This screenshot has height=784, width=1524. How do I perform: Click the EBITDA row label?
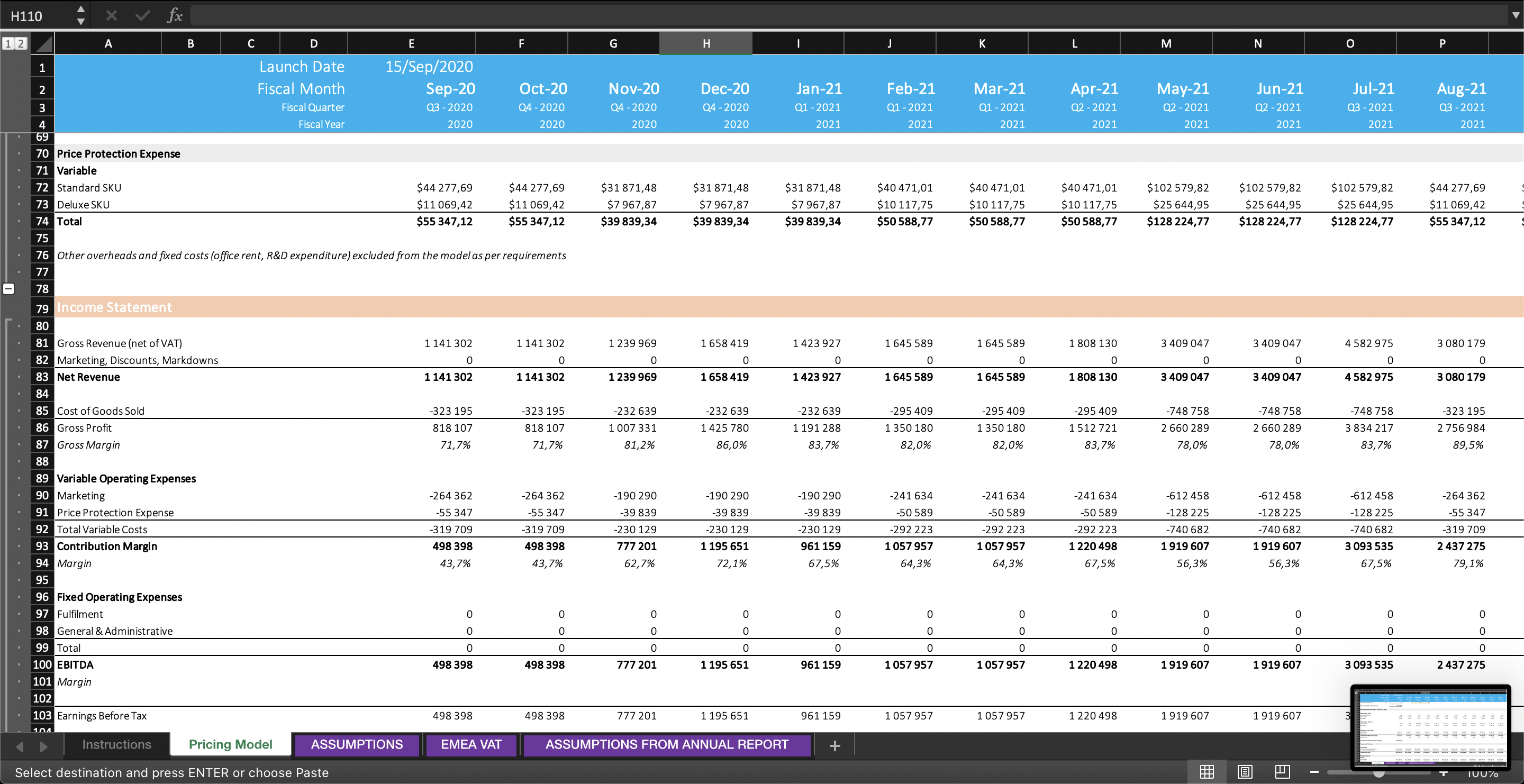[75, 664]
